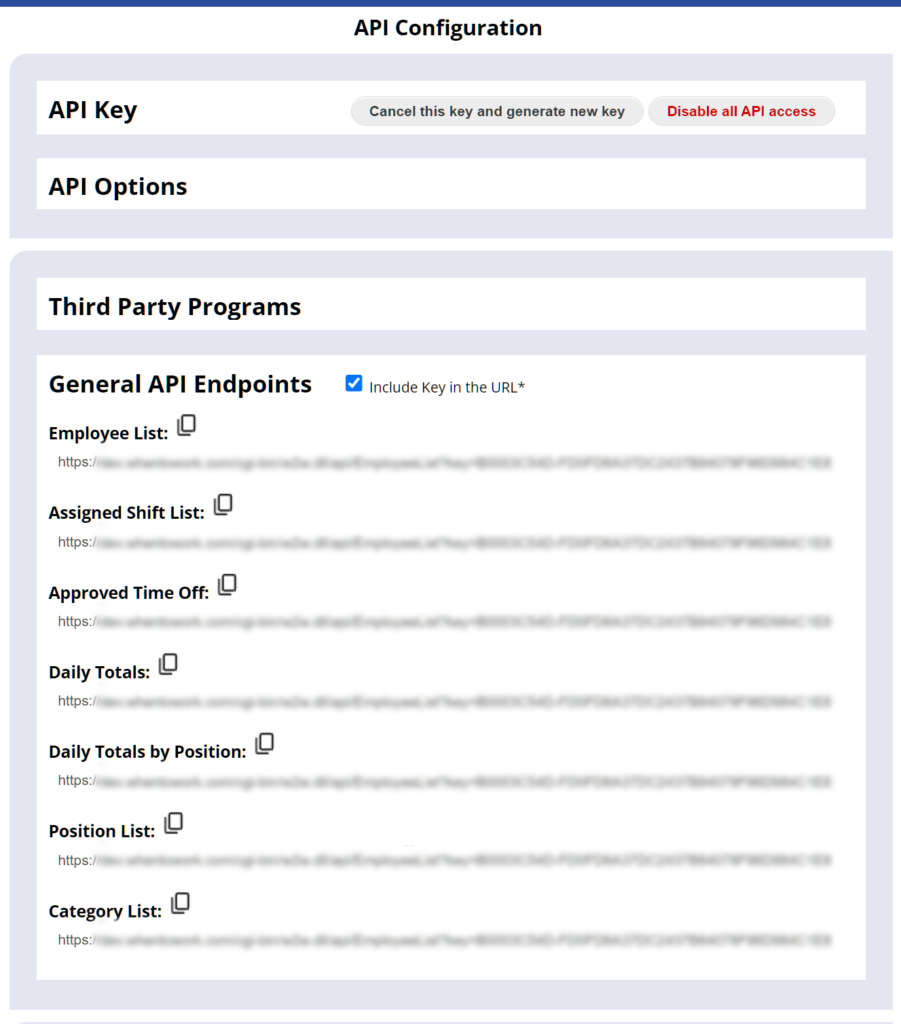
Task: Click the Assigned Shift List URL field
Action: pos(440,541)
